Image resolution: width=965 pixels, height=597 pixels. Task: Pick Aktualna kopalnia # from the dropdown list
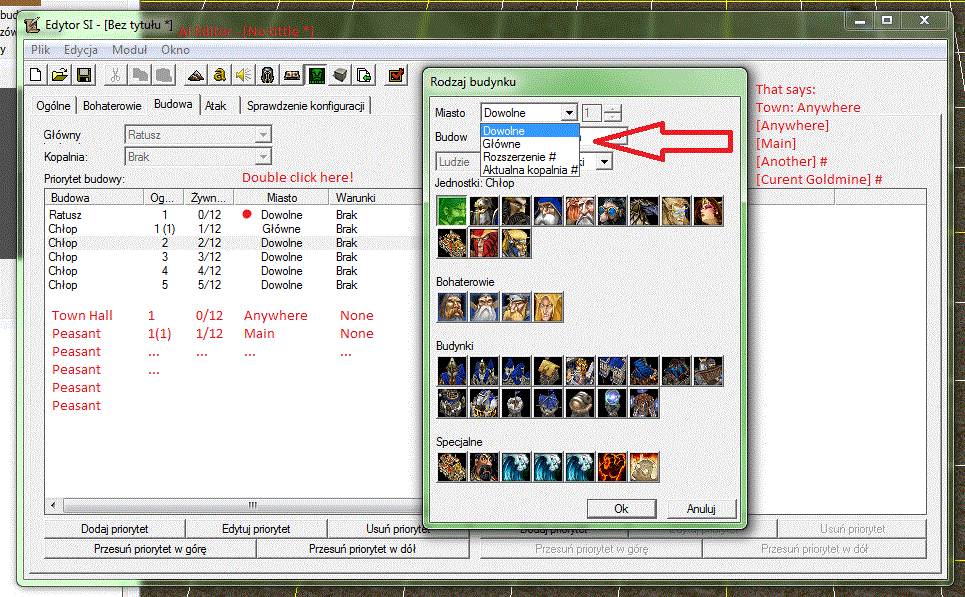click(x=529, y=170)
